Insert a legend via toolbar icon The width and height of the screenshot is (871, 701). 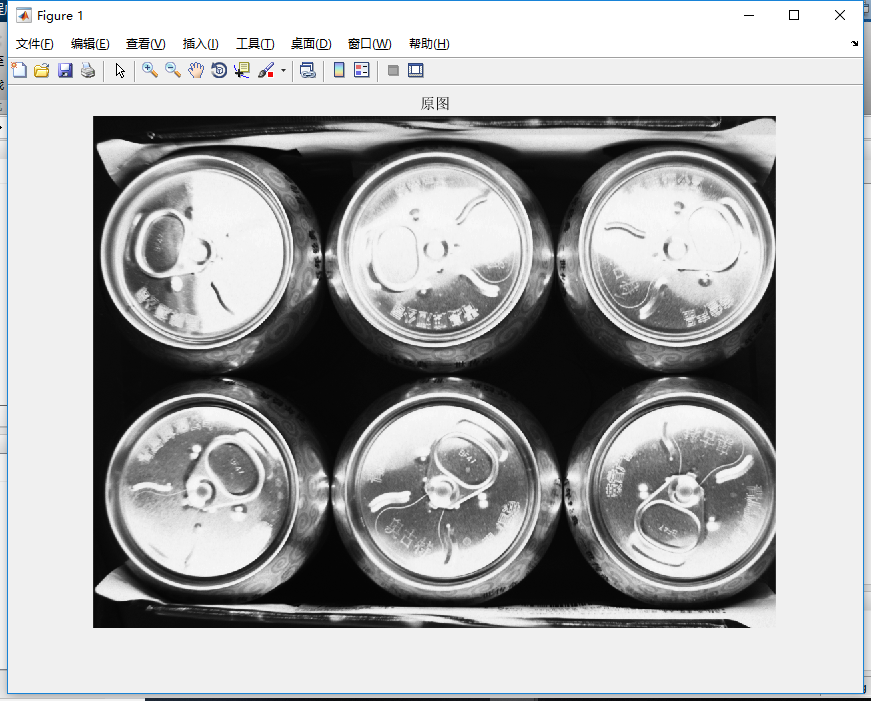362,71
